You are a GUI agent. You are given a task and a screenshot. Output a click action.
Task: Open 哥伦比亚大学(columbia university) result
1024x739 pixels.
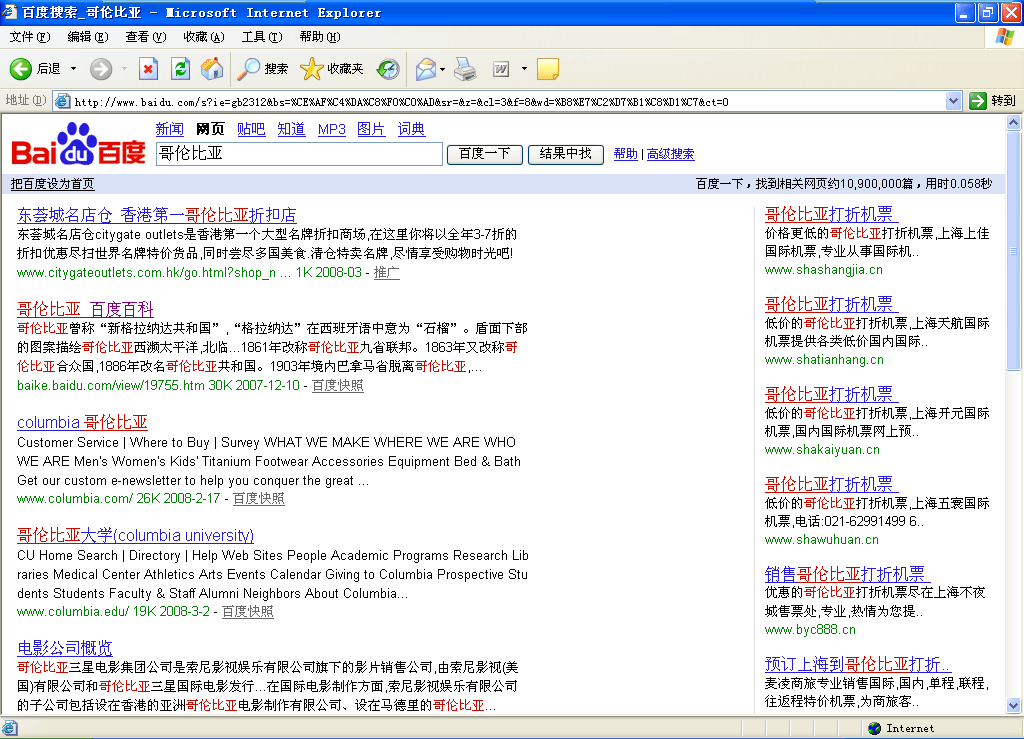(x=135, y=535)
